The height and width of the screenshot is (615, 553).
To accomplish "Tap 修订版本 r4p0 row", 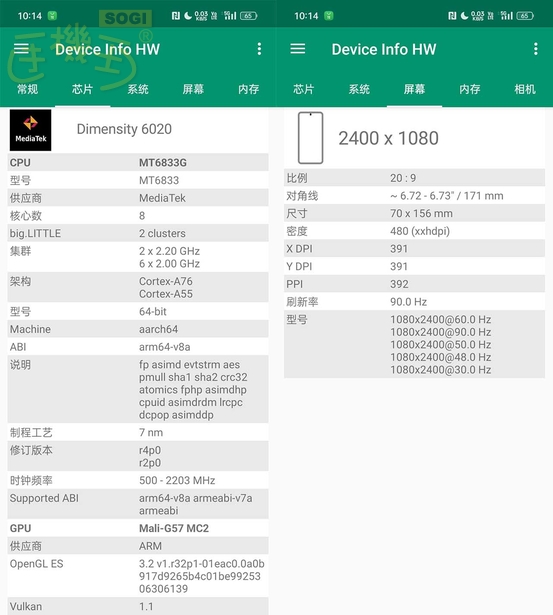I will click(x=138, y=456).
